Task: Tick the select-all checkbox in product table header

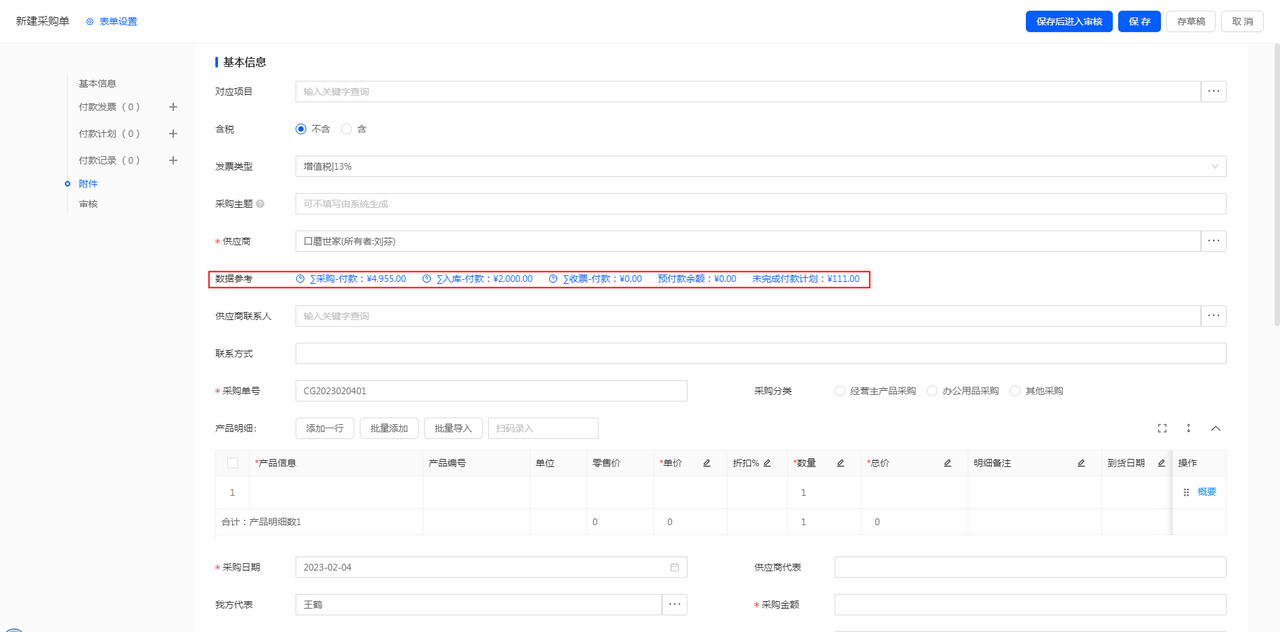Action: pyautogui.click(x=233, y=463)
